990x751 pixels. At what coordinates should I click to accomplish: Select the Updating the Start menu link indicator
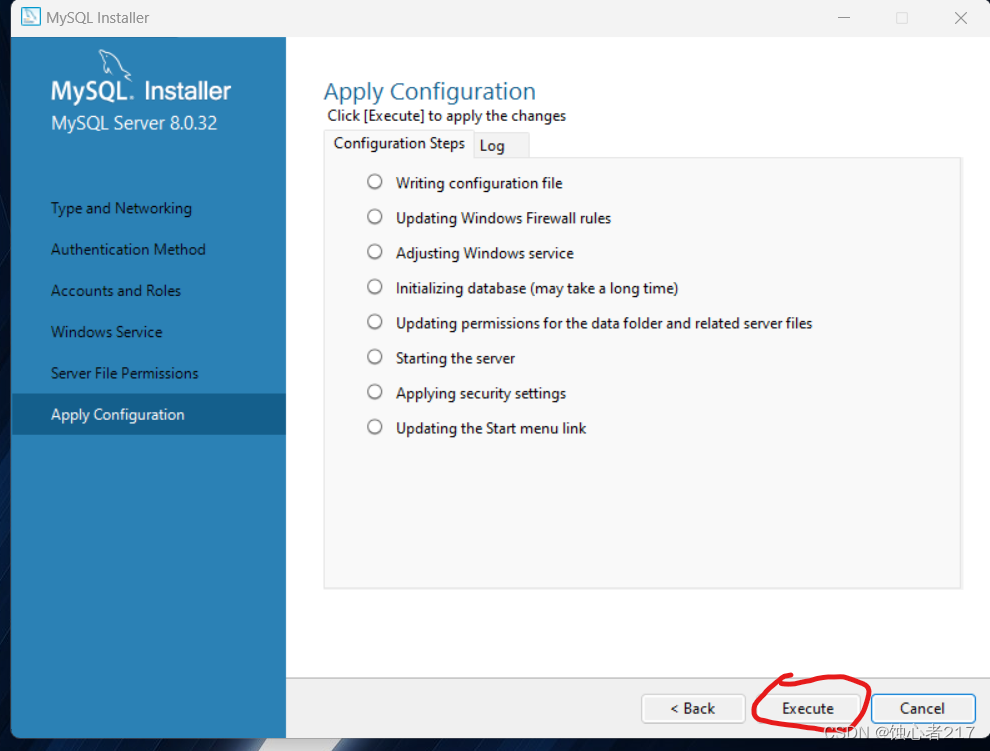click(x=374, y=427)
